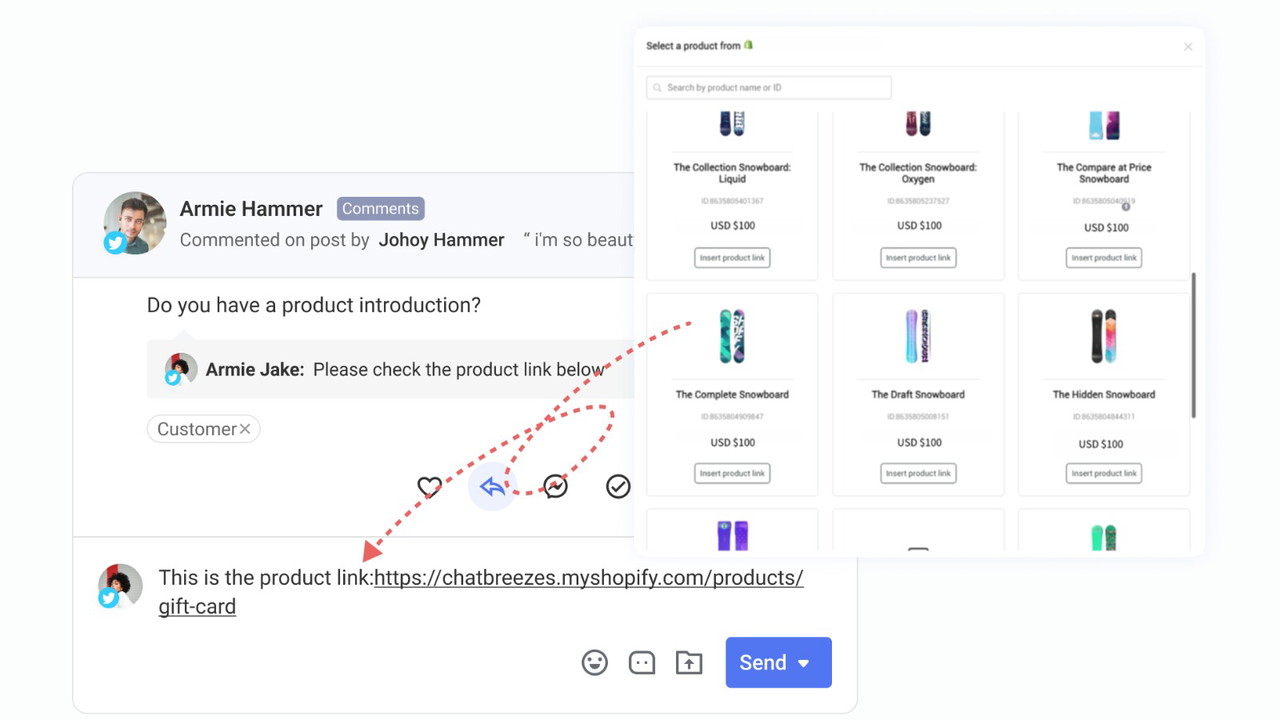This screenshot has height=720, width=1280.
Task: Click the heart like icon
Action: coord(429,487)
